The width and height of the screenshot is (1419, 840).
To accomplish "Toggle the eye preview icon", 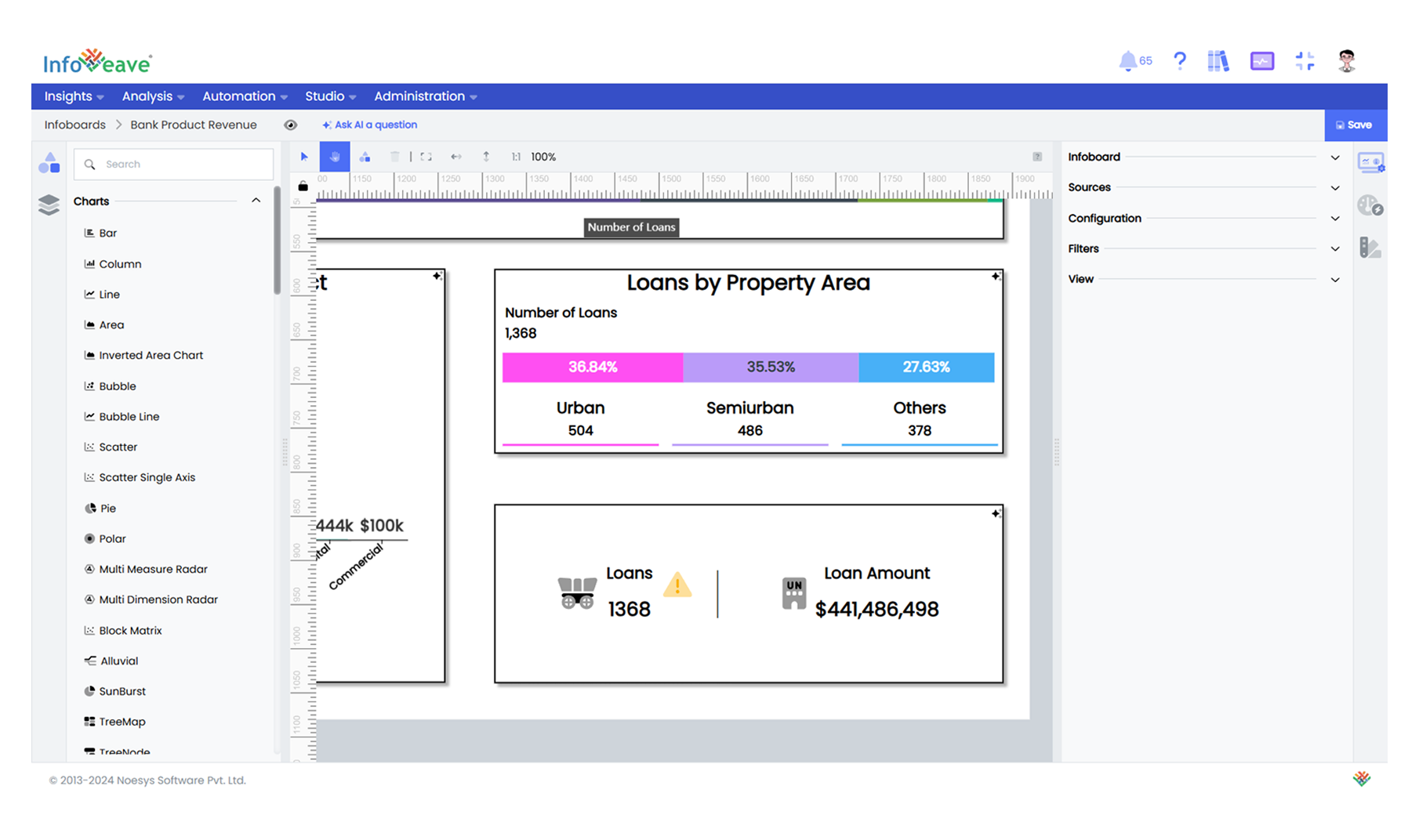I will click(290, 125).
